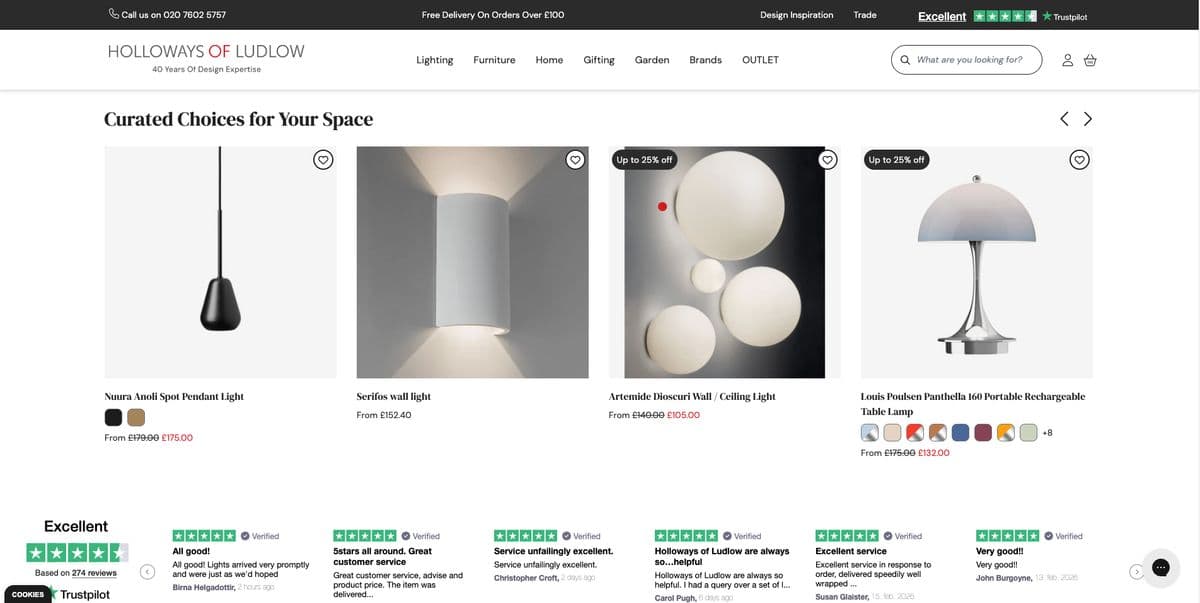Click the Holloways of Ludlow logo

tap(206, 52)
